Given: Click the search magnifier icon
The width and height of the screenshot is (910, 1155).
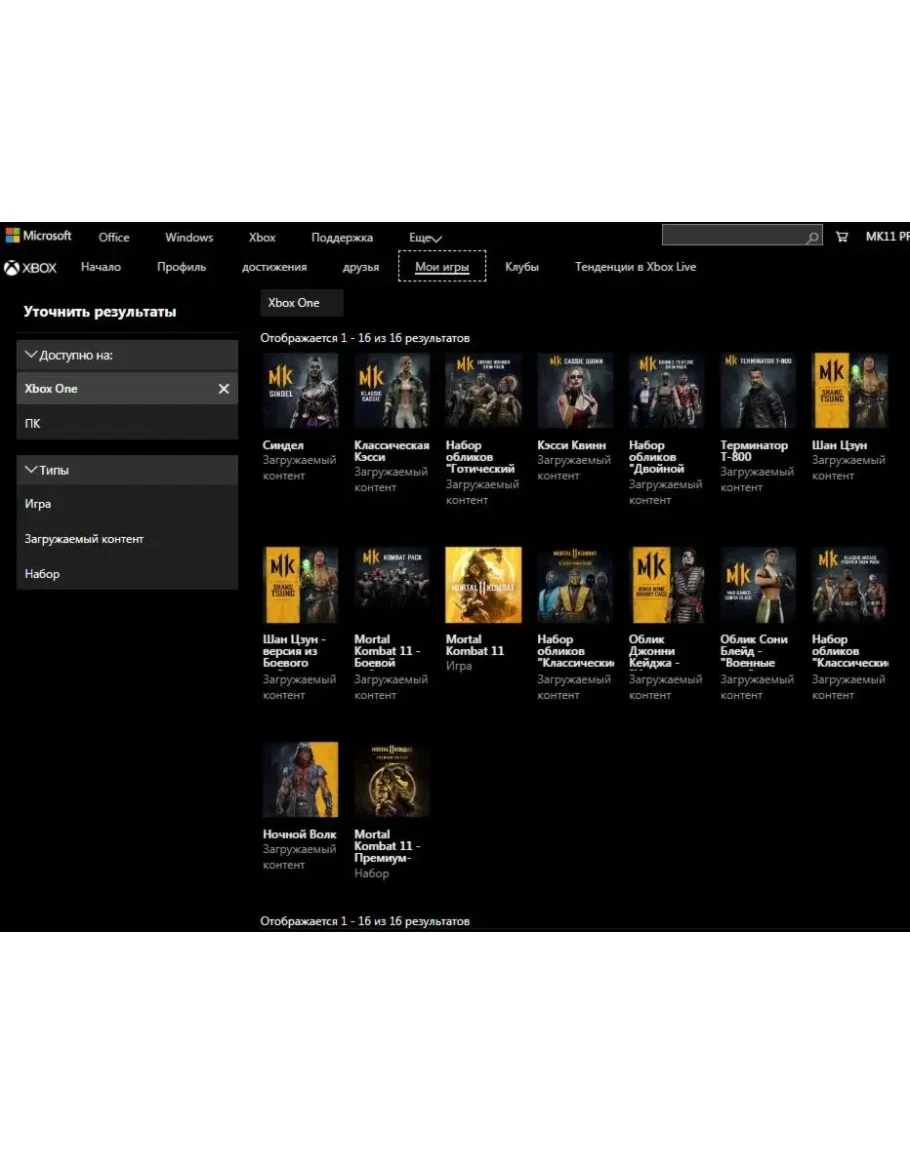Looking at the screenshot, I should tap(812, 238).
